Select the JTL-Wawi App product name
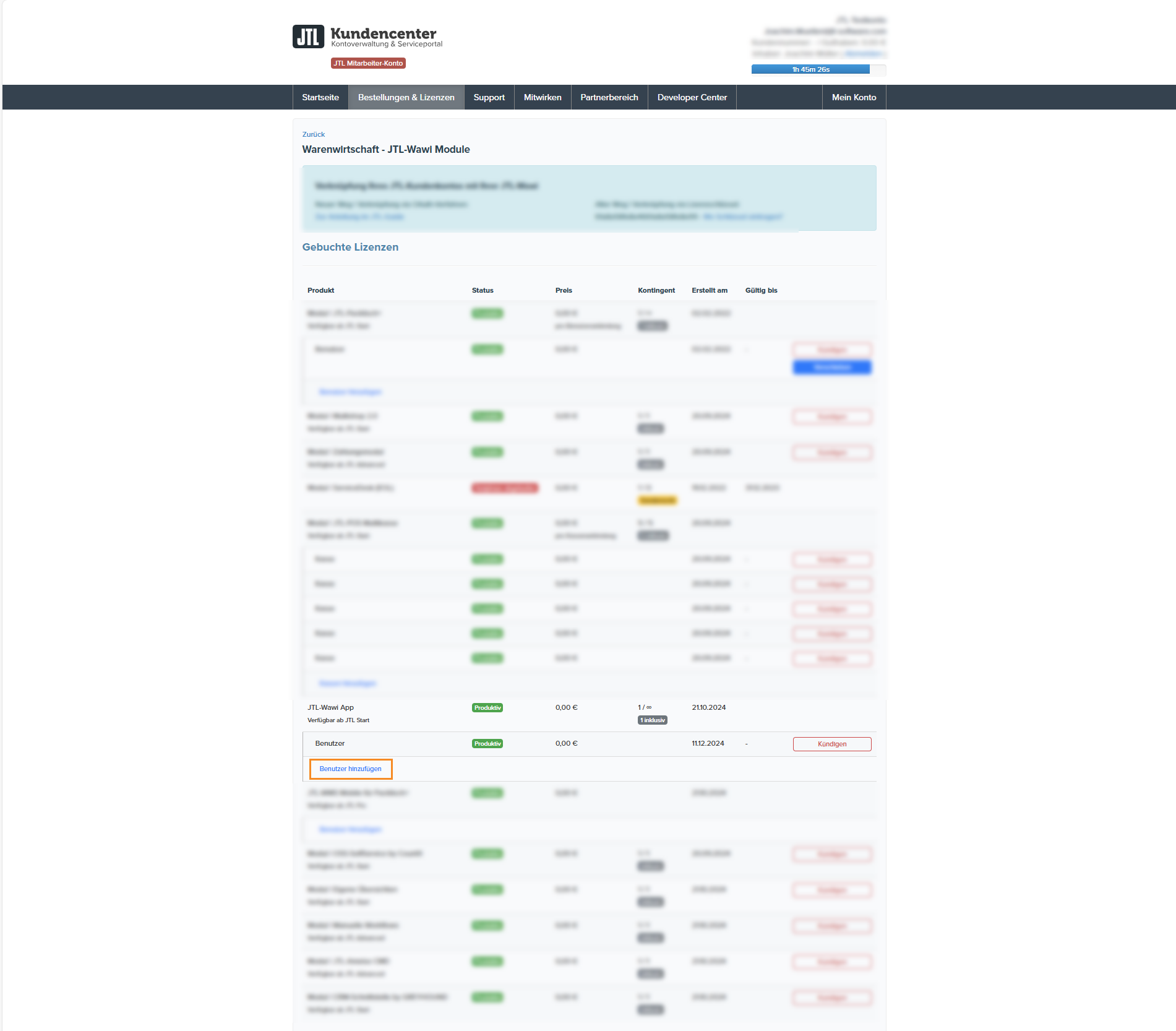1176x1031 pixels. [x=330, y=707]
